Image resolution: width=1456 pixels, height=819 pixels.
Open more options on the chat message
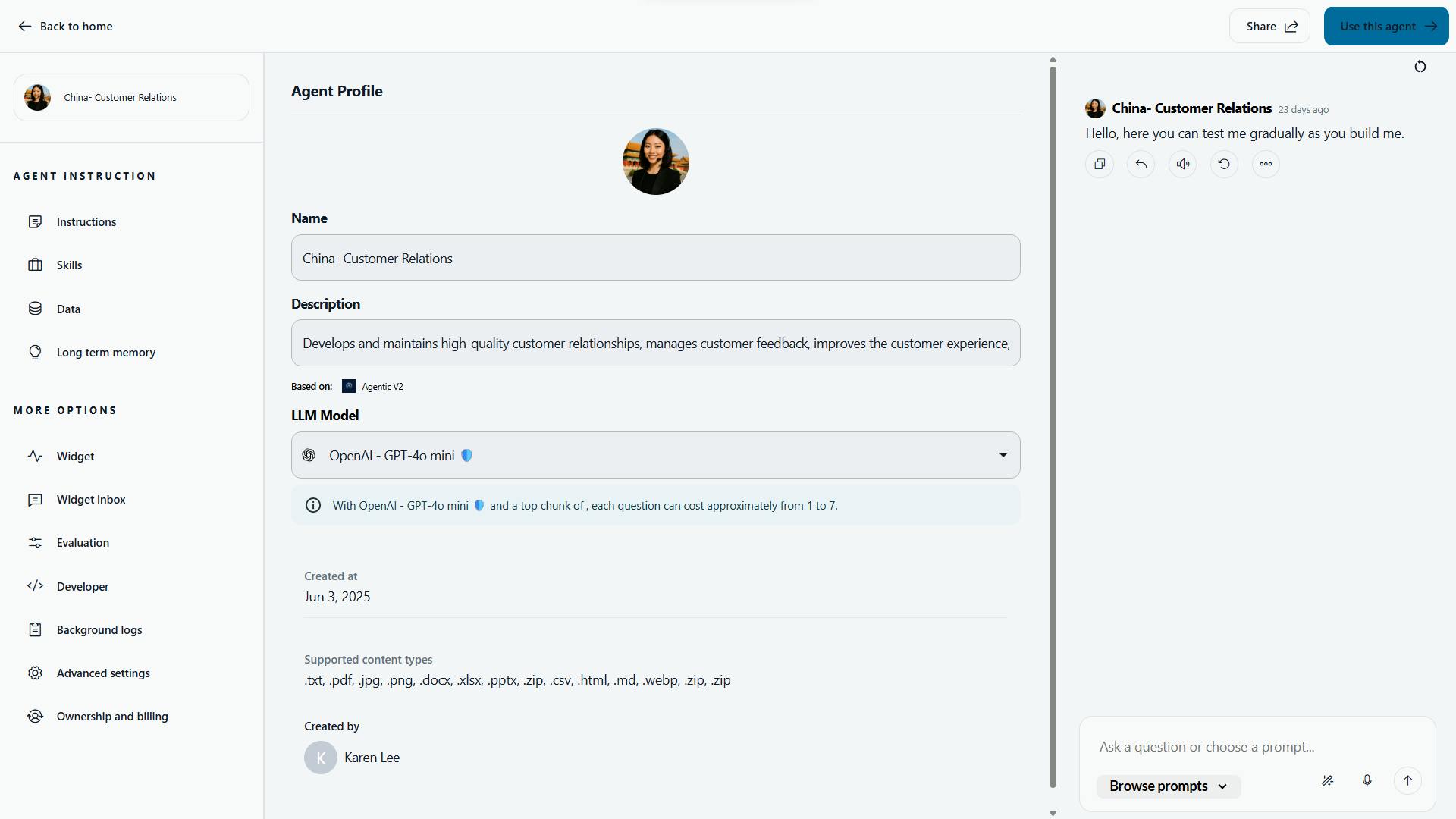[1265, 164]
